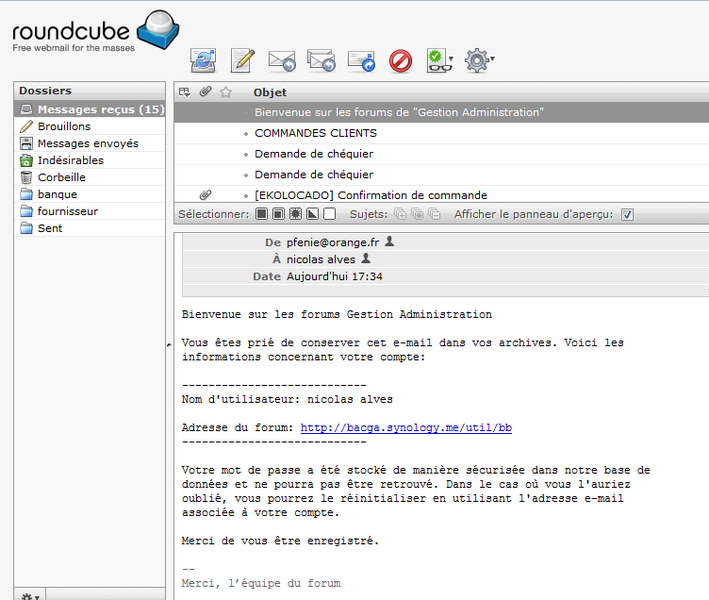Click the Dossiers panel header

pos(90,91)
